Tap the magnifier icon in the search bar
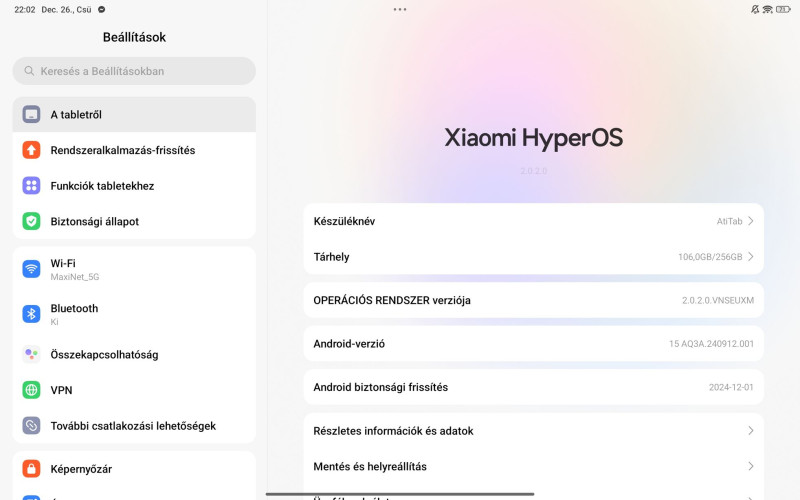This screenshot has width=800, height=500. (x=29, y=71)
